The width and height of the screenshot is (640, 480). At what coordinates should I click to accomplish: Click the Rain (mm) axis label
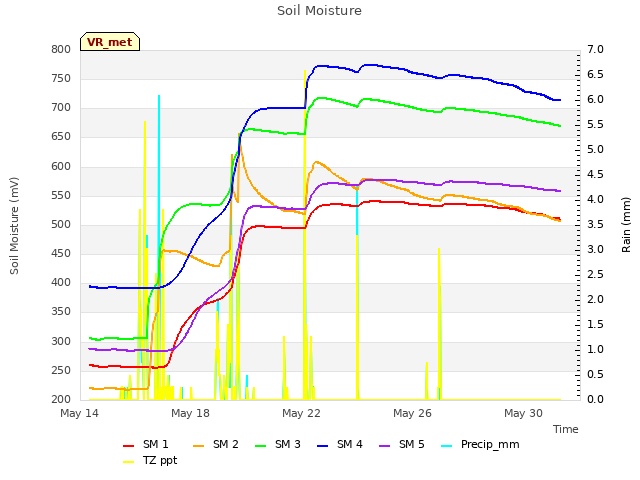click(626, 225)
